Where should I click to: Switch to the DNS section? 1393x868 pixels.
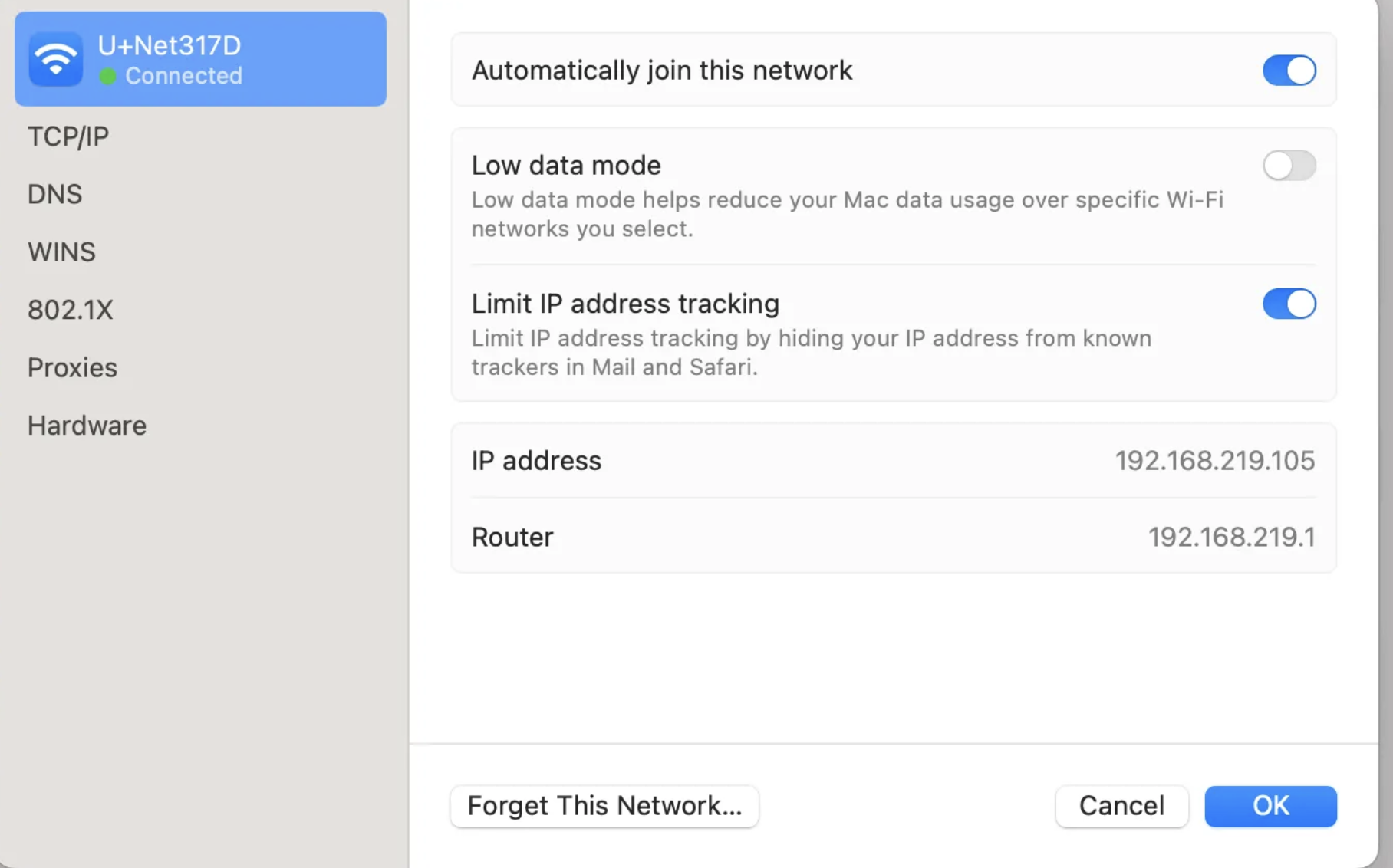click(x=54, y=194)
